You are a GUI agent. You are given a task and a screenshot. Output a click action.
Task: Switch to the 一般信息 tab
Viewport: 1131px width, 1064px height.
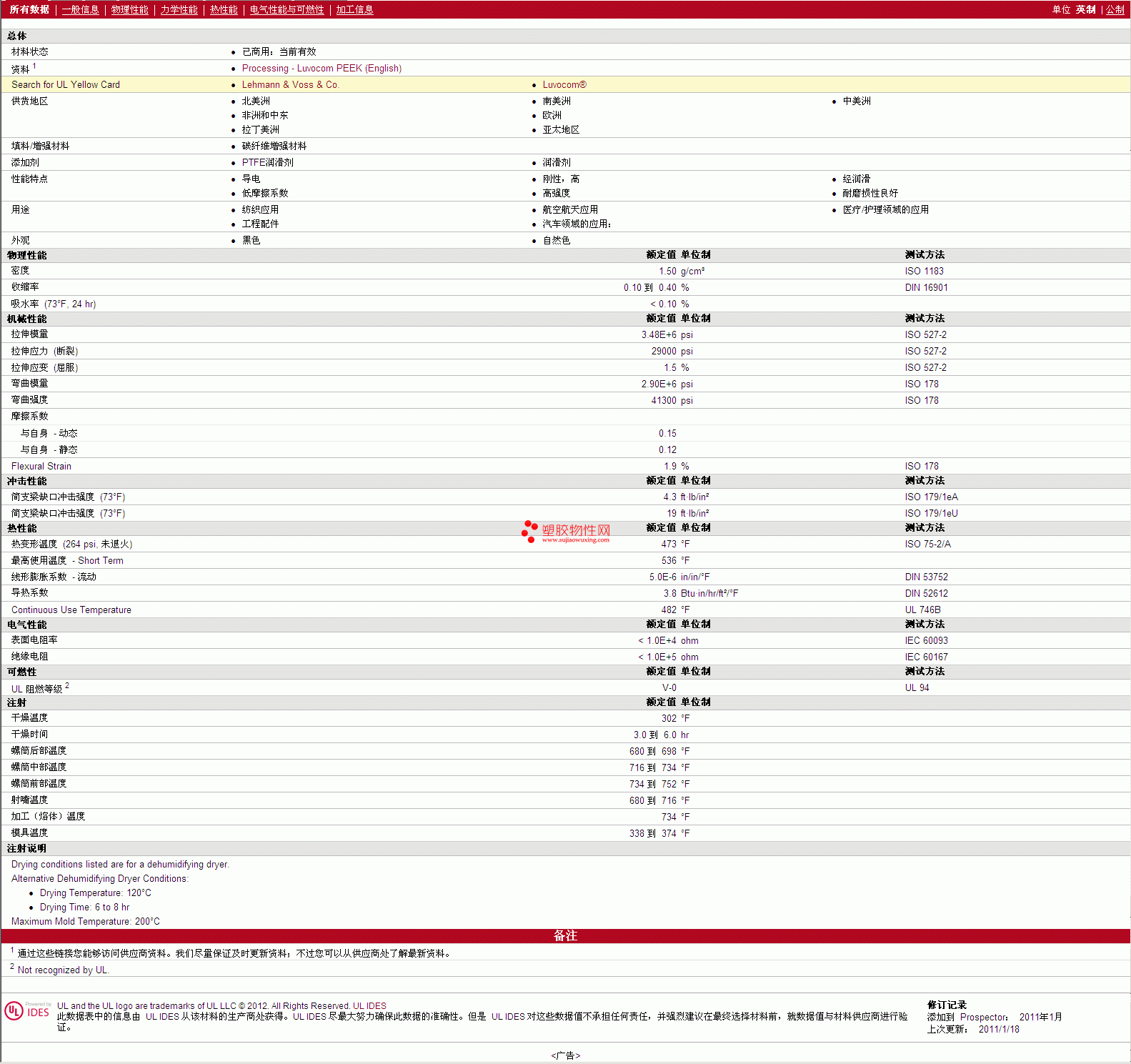(x=80, y=9)
